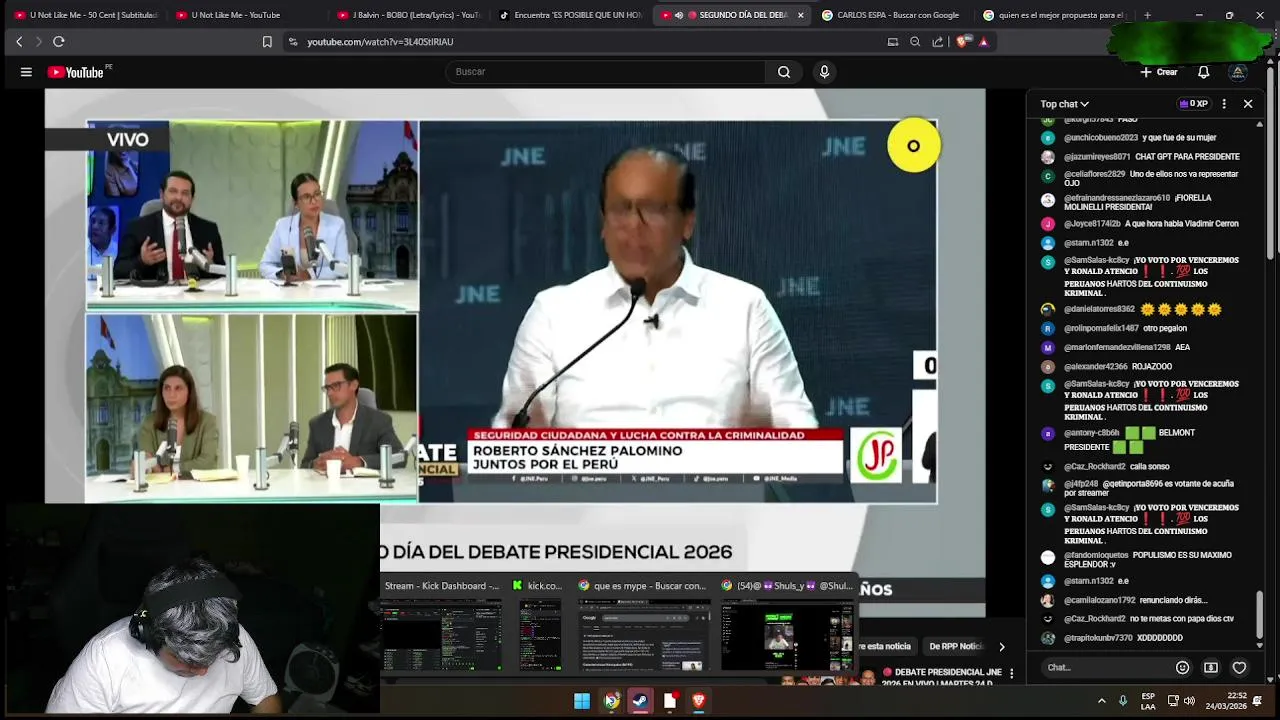1280x720 pixels.
Task: Open the YouTube notifications bell
Action: [1204, 72]
